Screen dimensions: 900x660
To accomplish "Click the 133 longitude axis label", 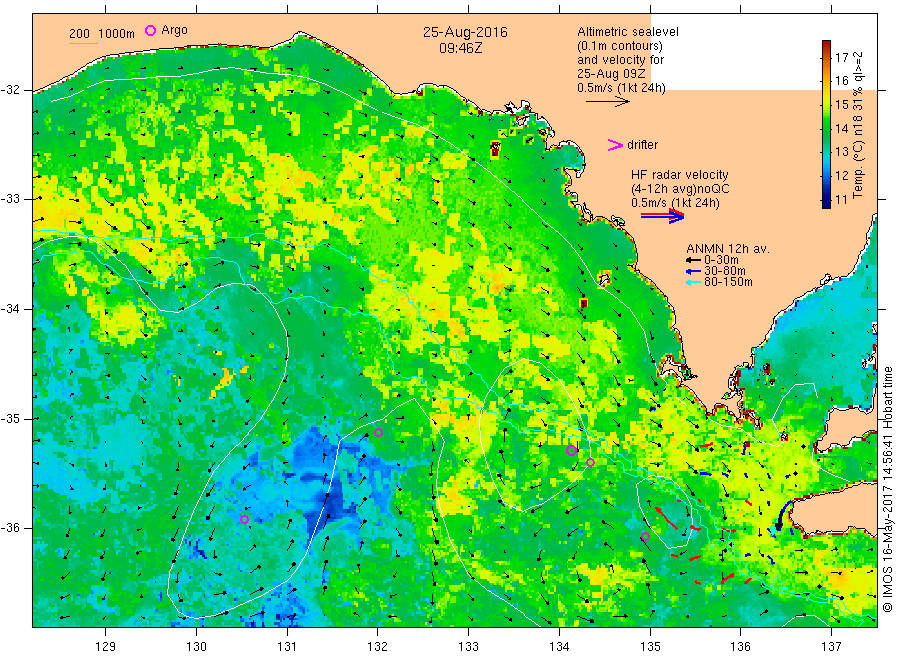I will pyautogui.click(x=468, y=647).
